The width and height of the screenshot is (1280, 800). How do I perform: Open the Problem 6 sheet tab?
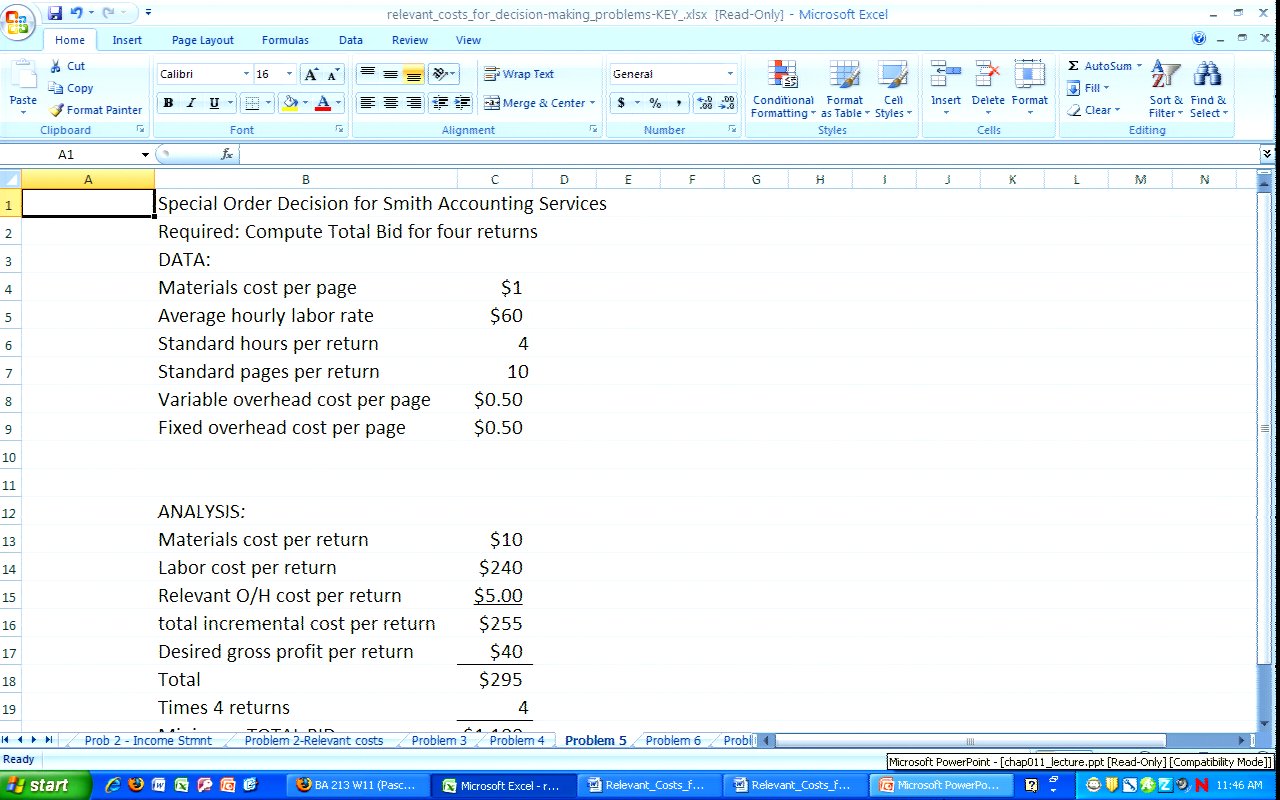click(673, 741)
